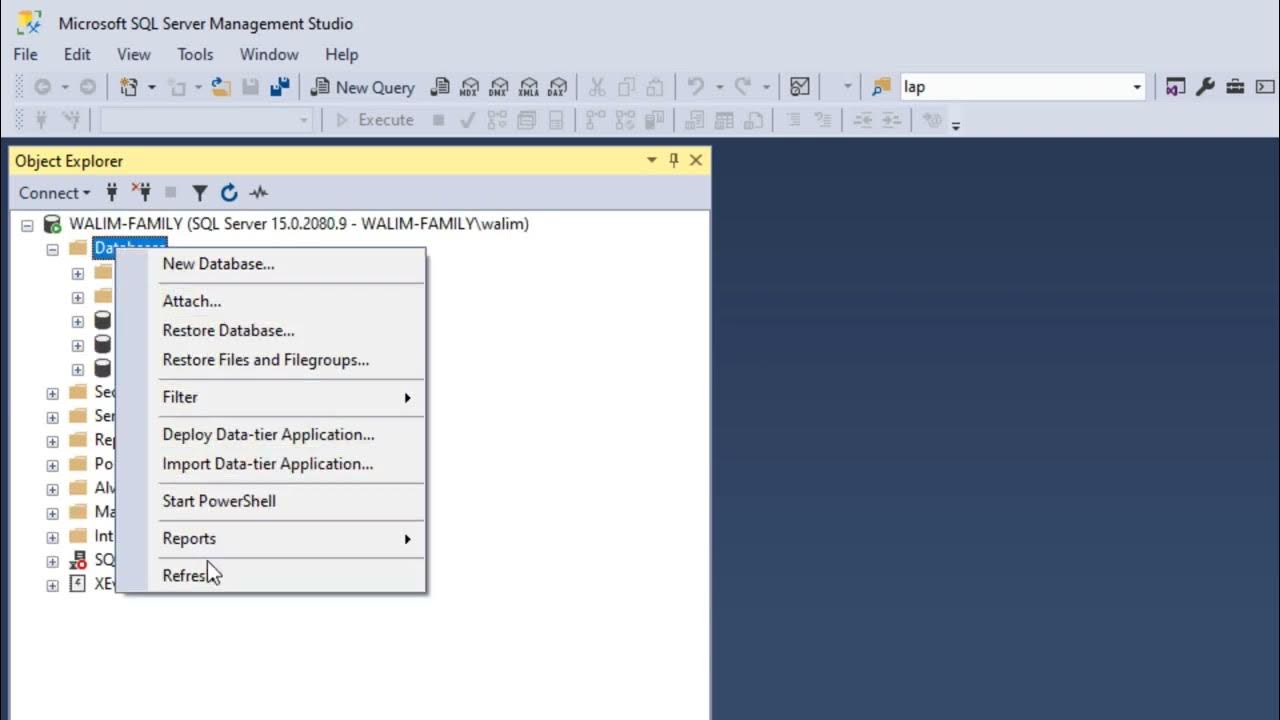Click the Filter funnel icon
This screenshot has width=1280, height=720.
tap(200, 192)
